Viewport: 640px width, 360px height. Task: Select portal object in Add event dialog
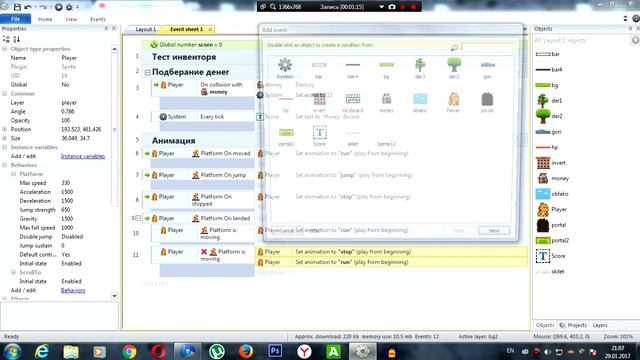pos(487,102)
